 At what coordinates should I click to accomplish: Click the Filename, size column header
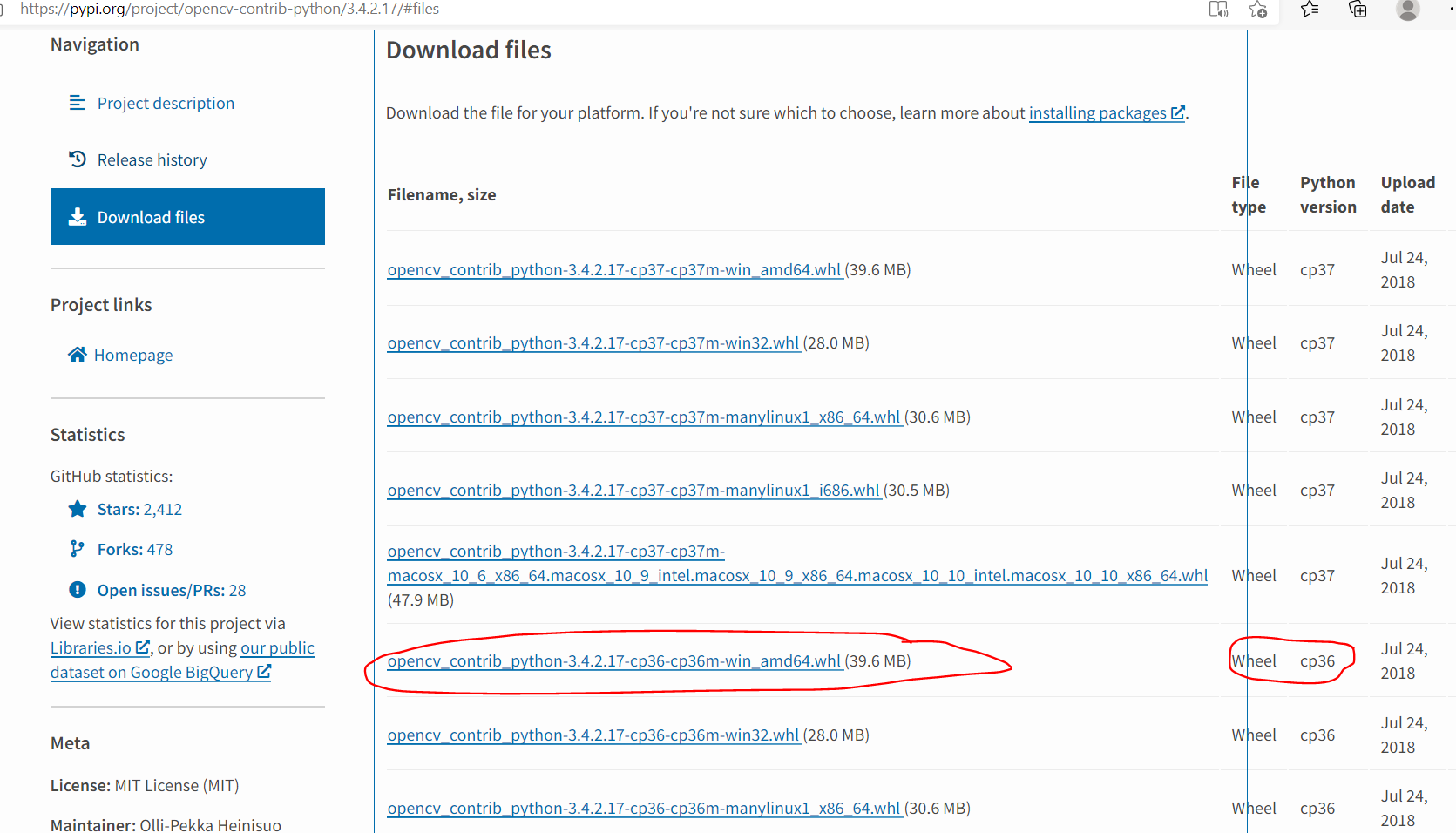tap(442, 194)
